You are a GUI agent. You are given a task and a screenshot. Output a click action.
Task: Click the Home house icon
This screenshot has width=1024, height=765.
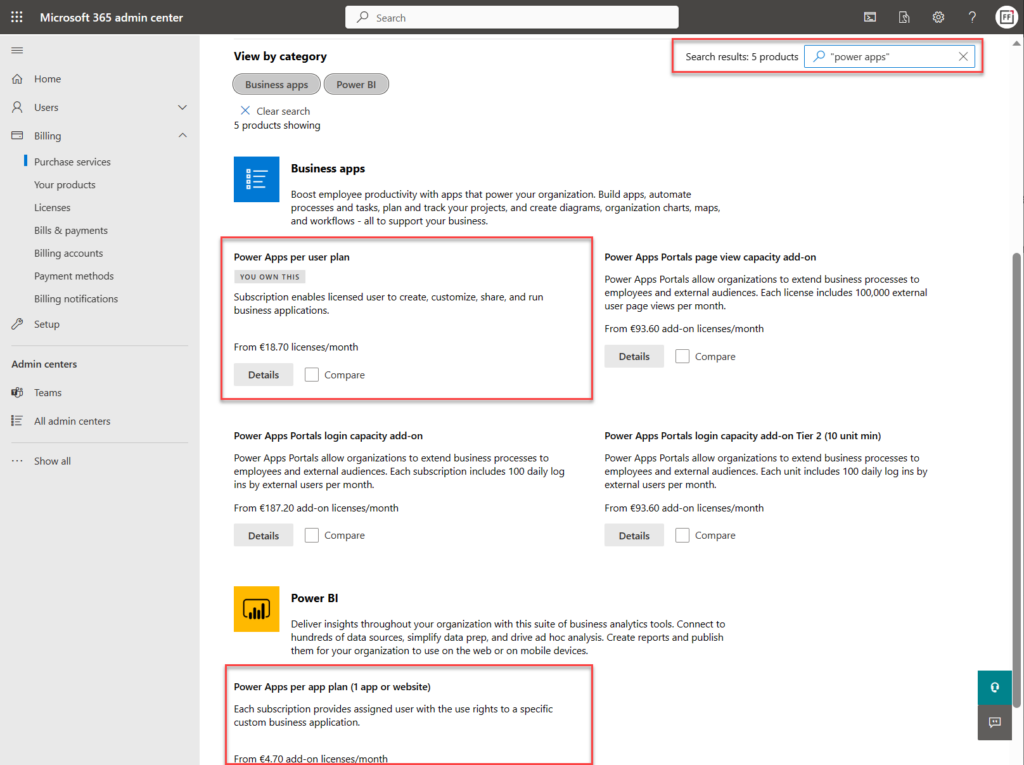pos(17,78)
